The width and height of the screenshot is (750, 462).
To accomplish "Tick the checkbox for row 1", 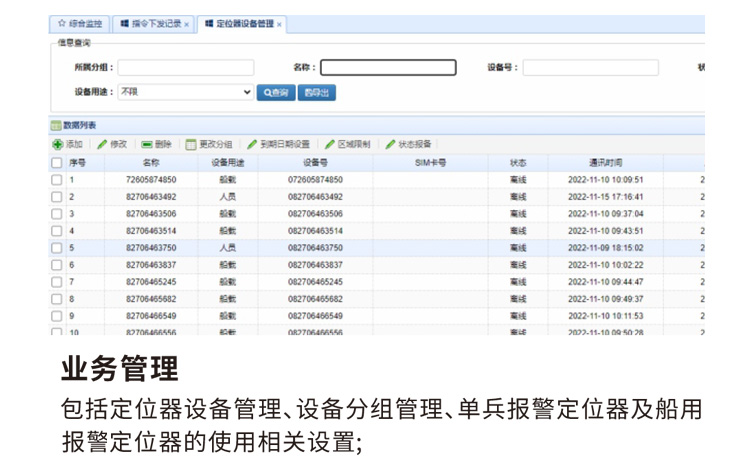I will pos(57,180).
